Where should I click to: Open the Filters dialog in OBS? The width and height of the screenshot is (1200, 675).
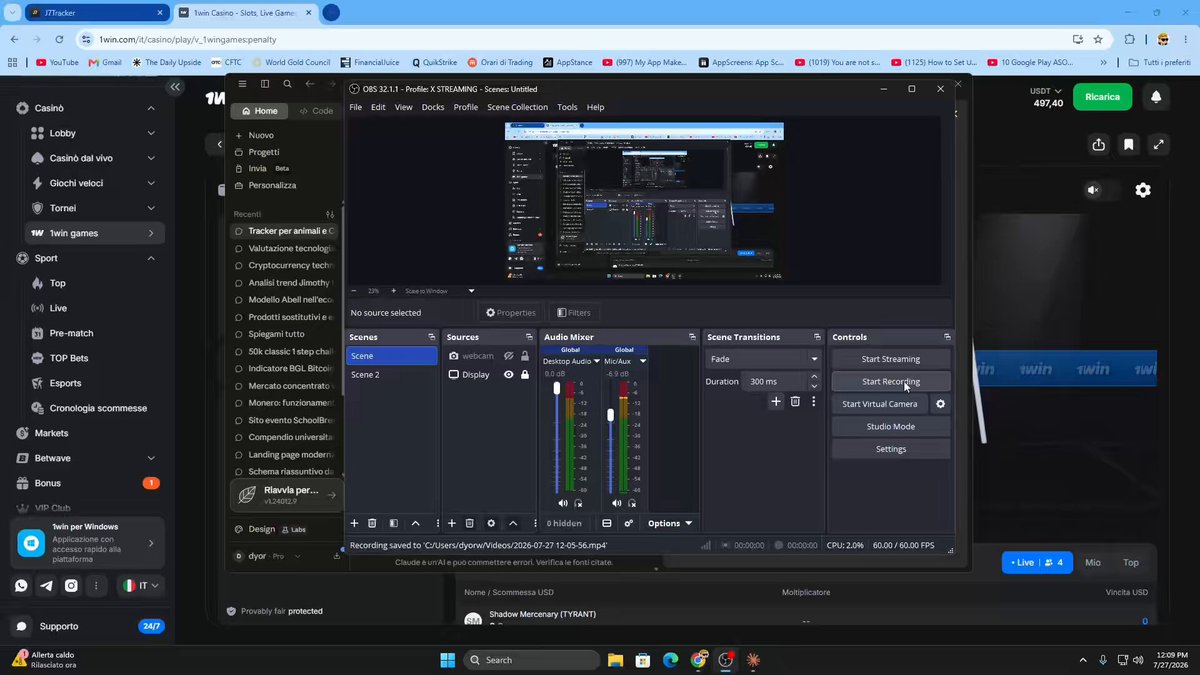(574, 313)
